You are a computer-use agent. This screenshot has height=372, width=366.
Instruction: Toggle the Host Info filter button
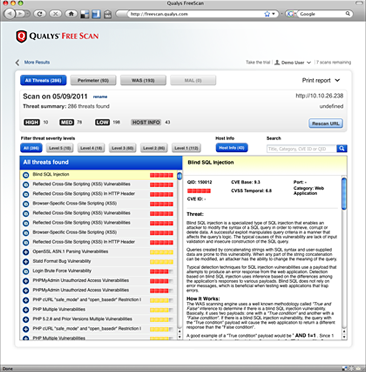pos(232,148)
